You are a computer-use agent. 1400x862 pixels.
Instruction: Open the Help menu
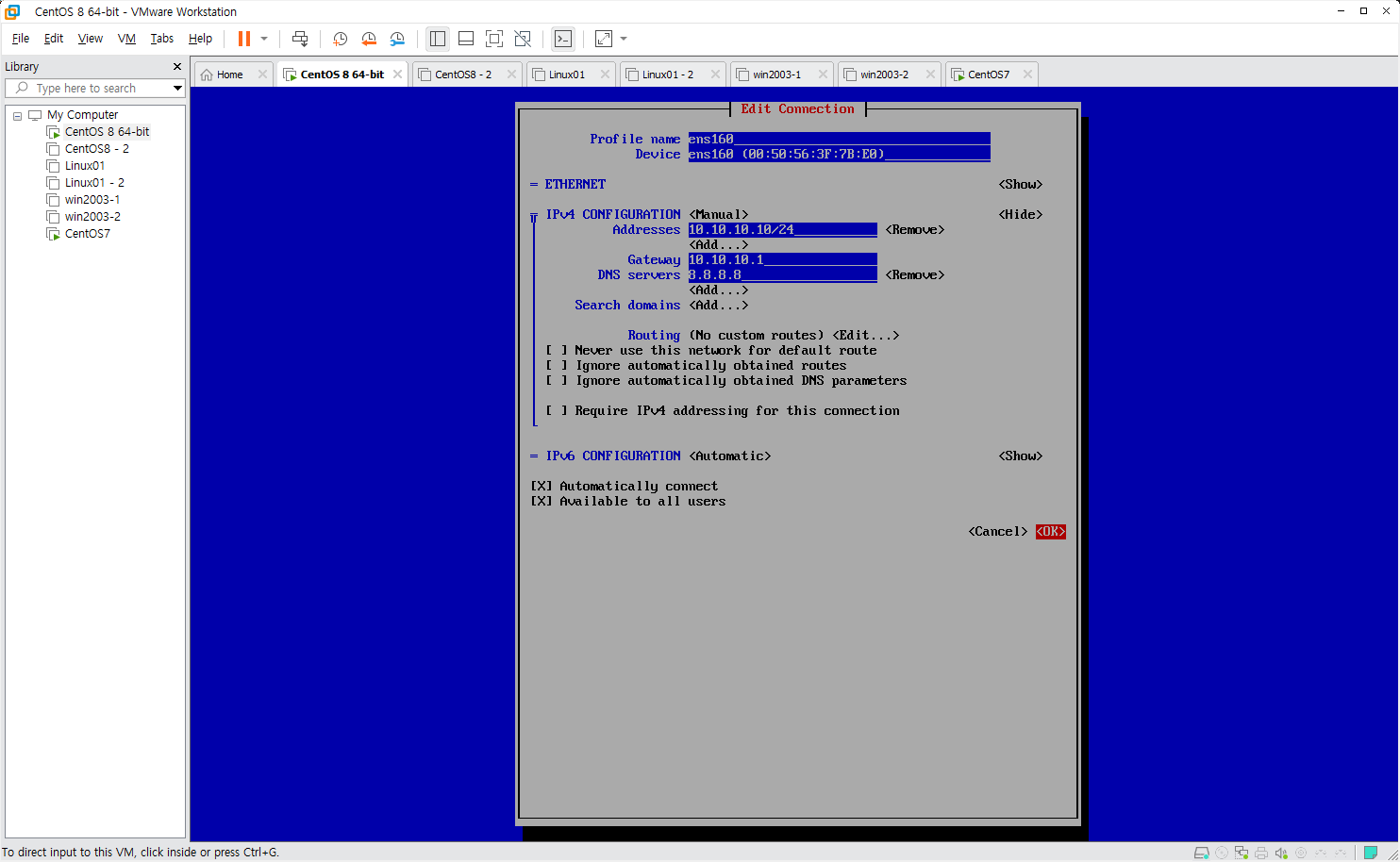tap(200, 39)
